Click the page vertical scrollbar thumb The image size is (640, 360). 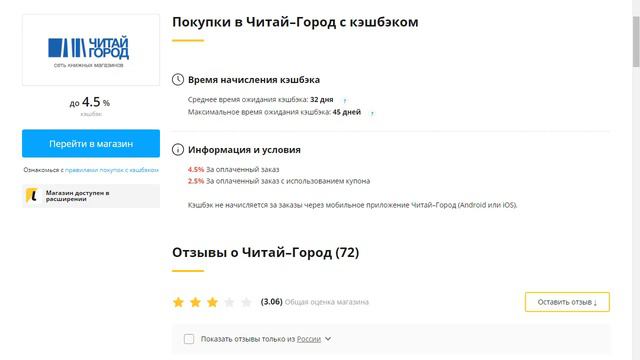[x=636, y=41]
